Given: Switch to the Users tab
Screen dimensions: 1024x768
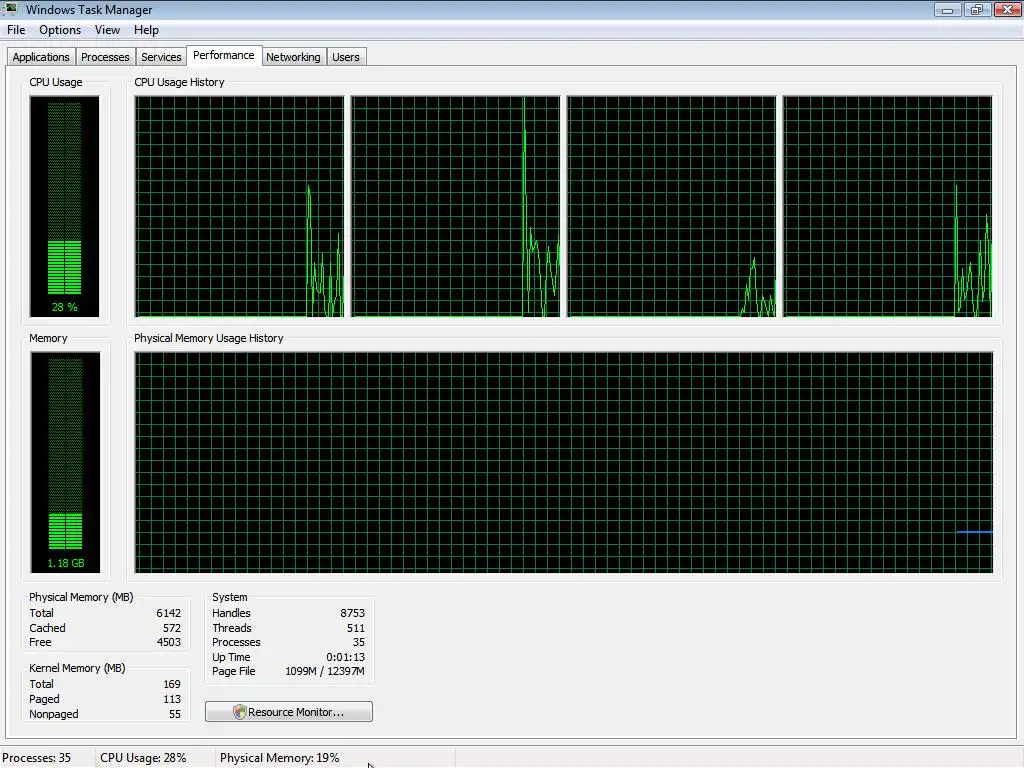Looking at the screenshot, I should (x=345, y=57).
